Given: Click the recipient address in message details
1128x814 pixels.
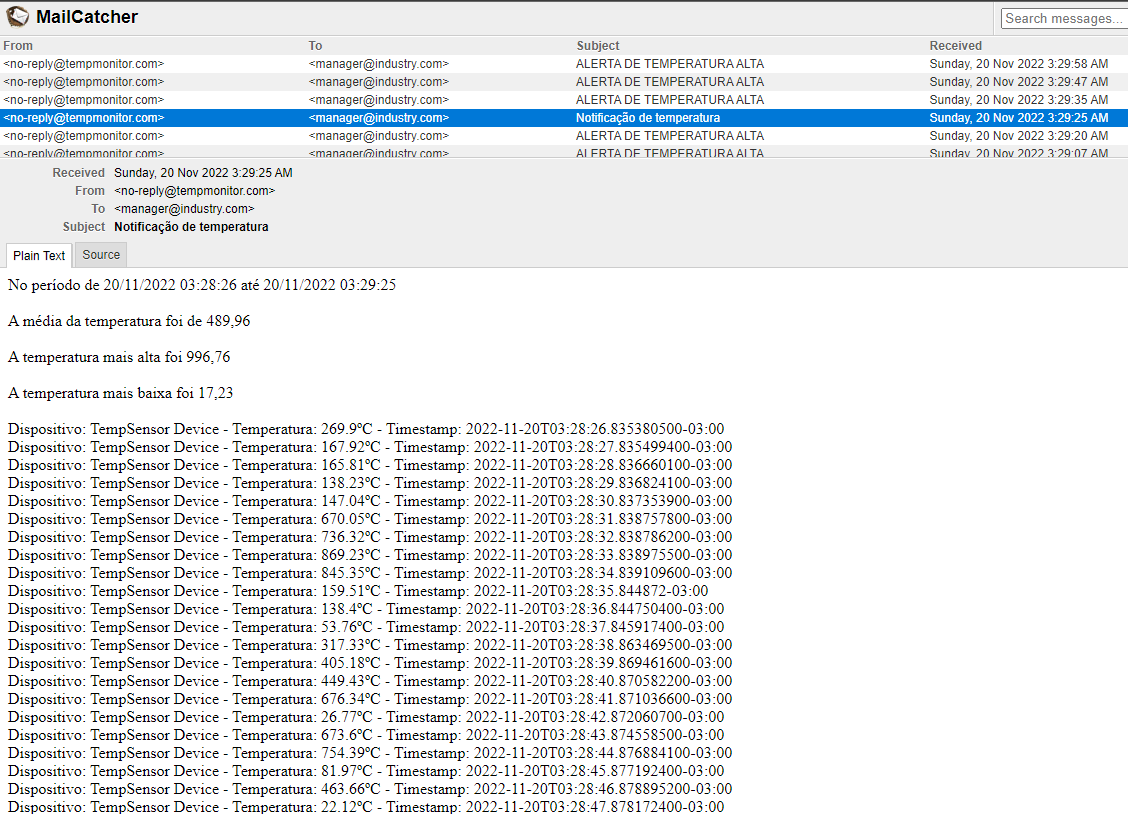Looking at the screenshot, I should tap(184, 209).
